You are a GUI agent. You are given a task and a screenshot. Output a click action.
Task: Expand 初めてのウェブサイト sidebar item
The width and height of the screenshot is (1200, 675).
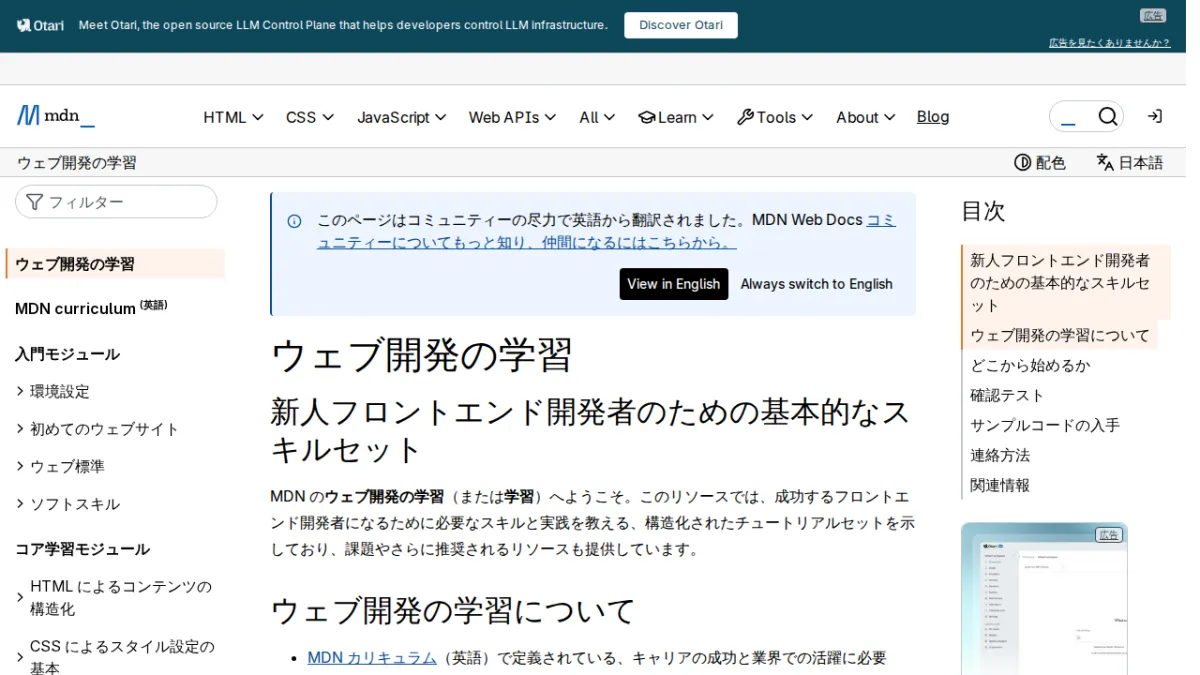(97, 429)
